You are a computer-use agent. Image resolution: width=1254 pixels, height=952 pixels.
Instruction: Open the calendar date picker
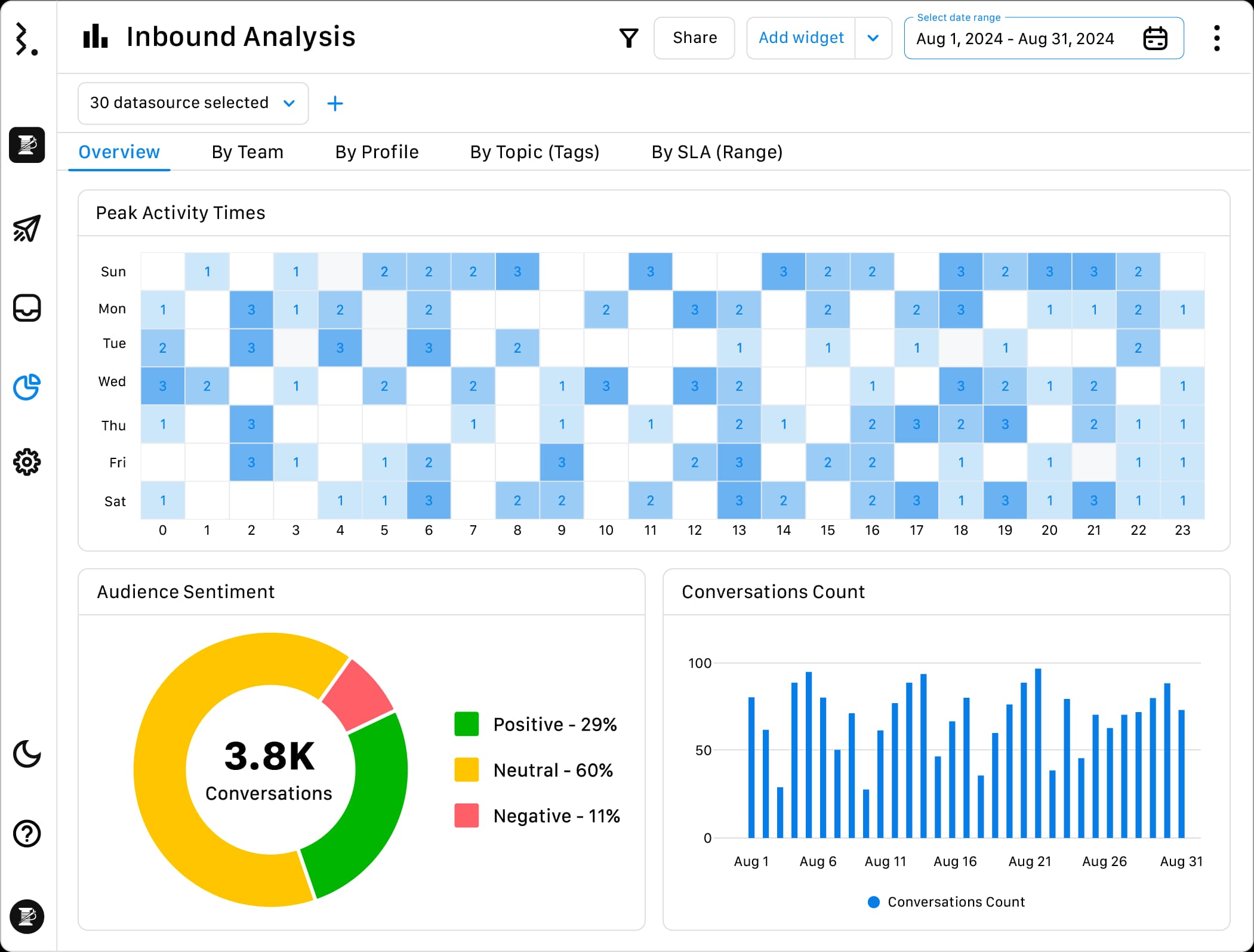(1156, 38)
